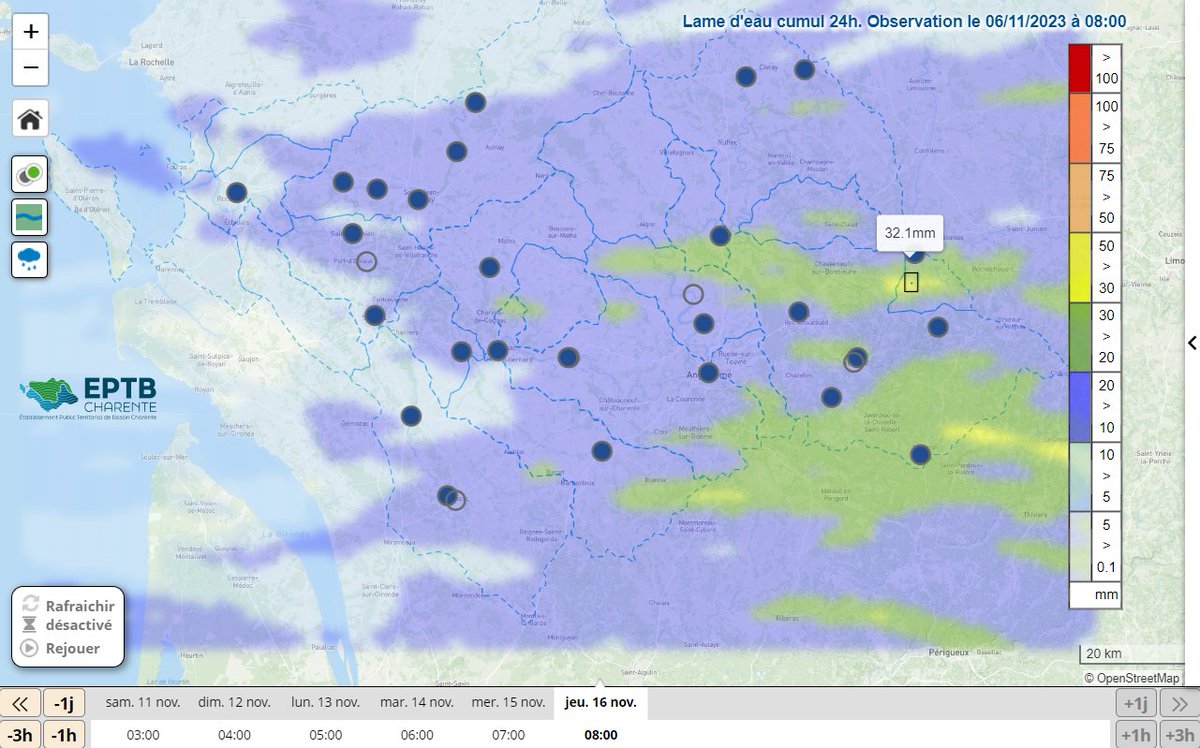Screen dimensions: 1200x748
Task: Go back one day with -1j
Action: (65, 703)
